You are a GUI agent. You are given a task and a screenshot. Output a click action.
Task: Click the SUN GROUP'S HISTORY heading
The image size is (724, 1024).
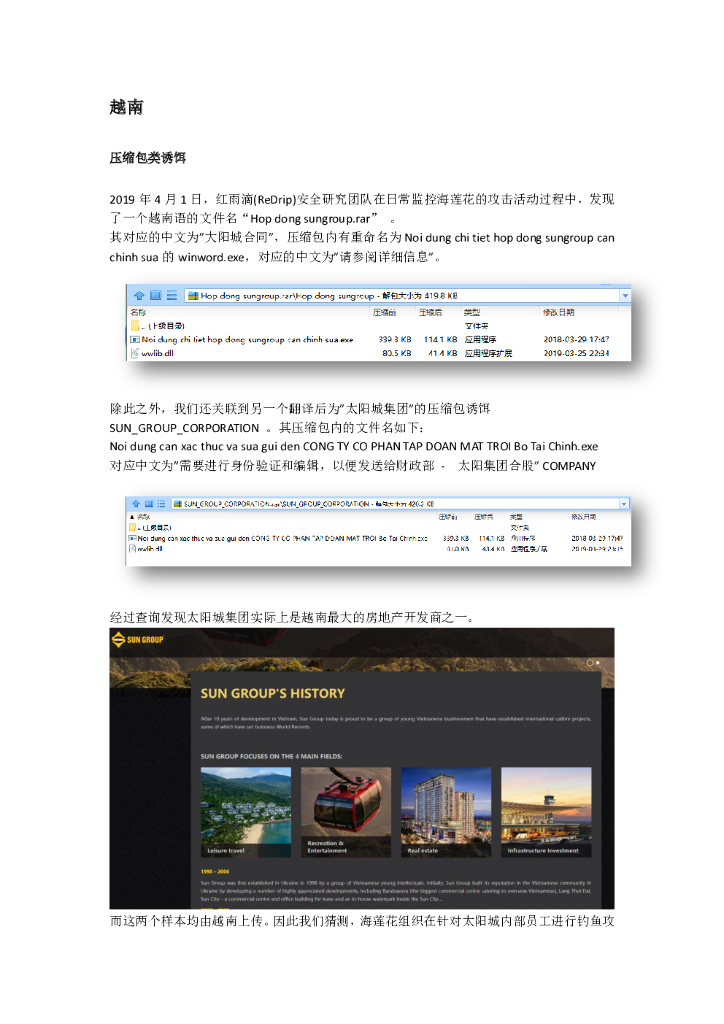pyautogui.click(x=272, y=694)
